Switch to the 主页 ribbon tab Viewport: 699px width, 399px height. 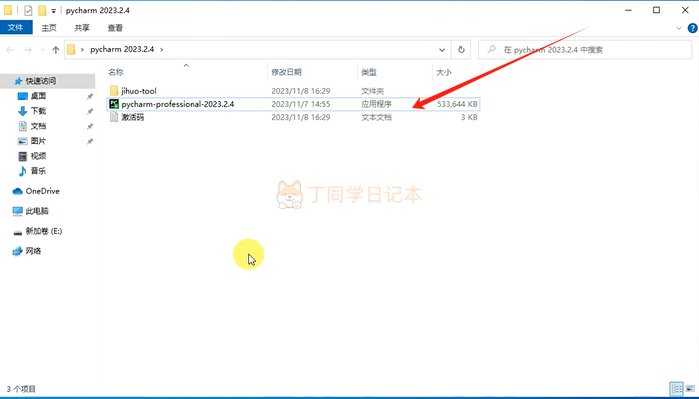(49, 28)
